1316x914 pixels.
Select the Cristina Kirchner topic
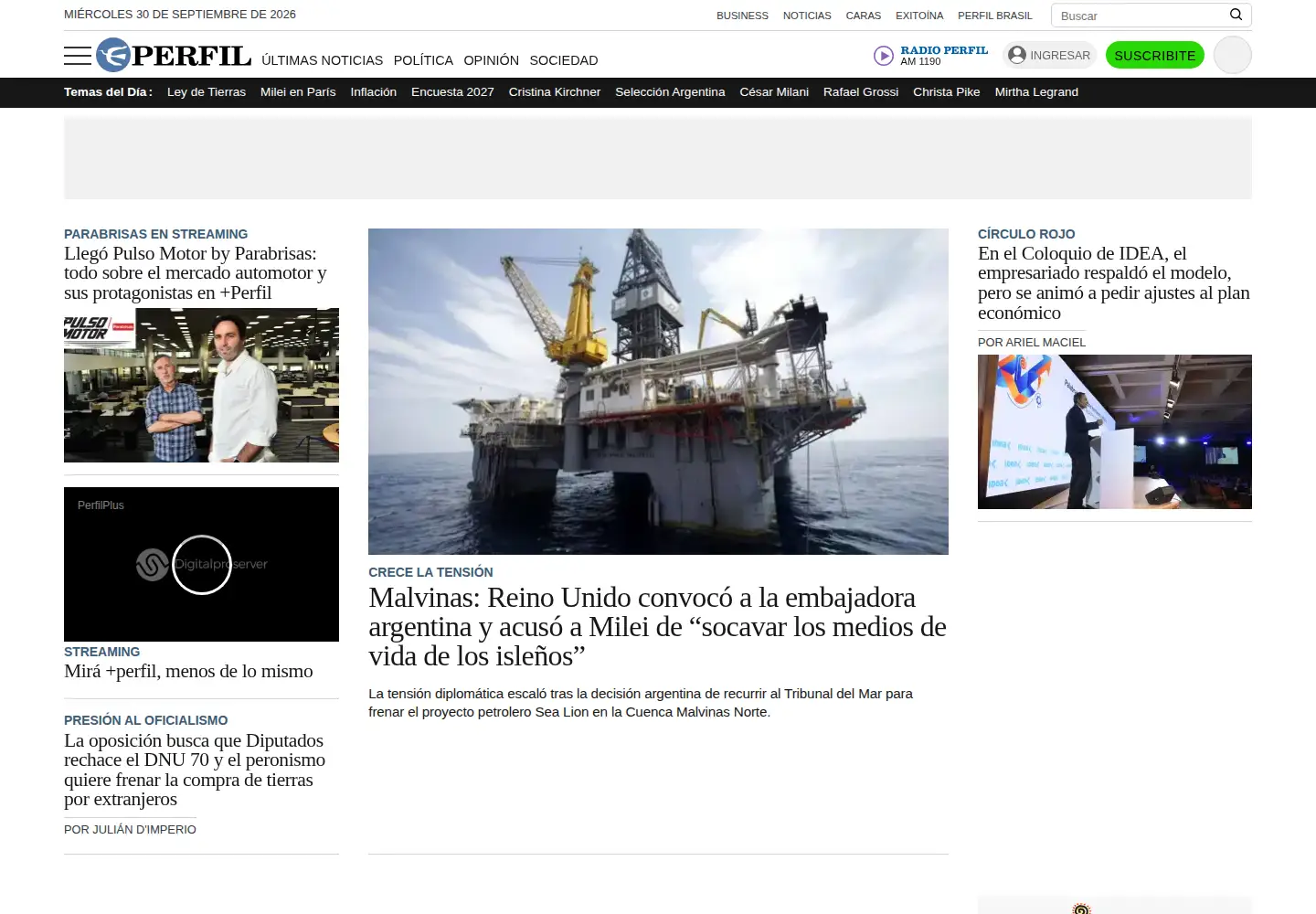555,92
